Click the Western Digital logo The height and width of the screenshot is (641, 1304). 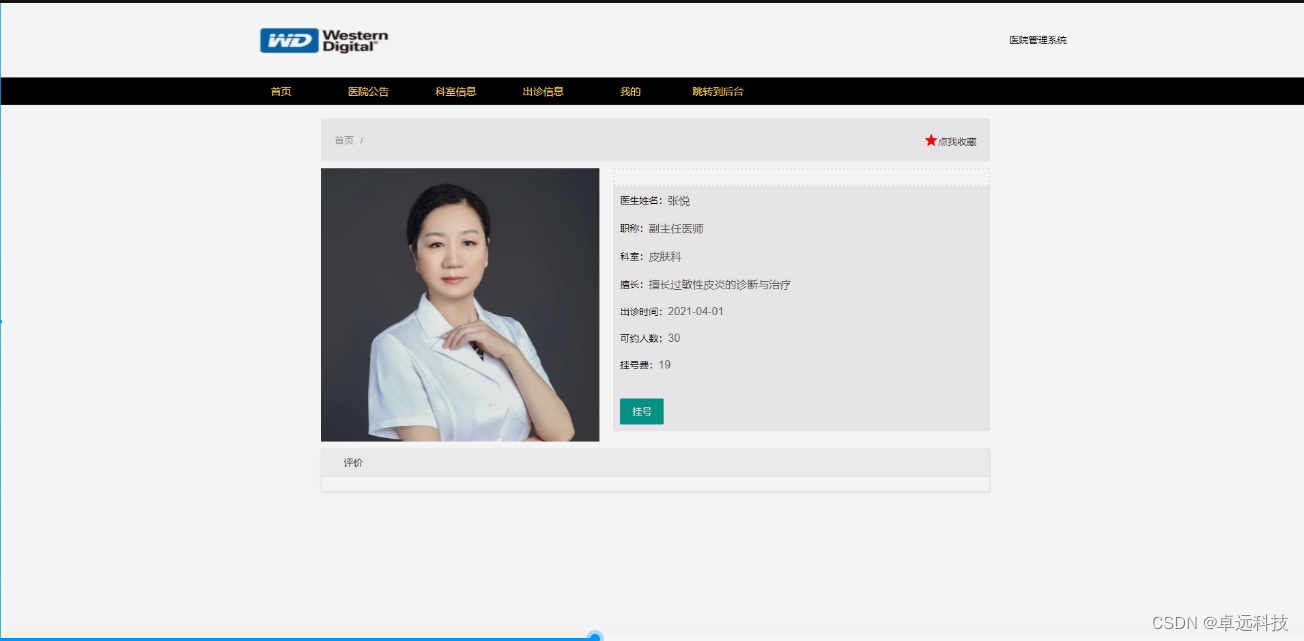[322, 40]
